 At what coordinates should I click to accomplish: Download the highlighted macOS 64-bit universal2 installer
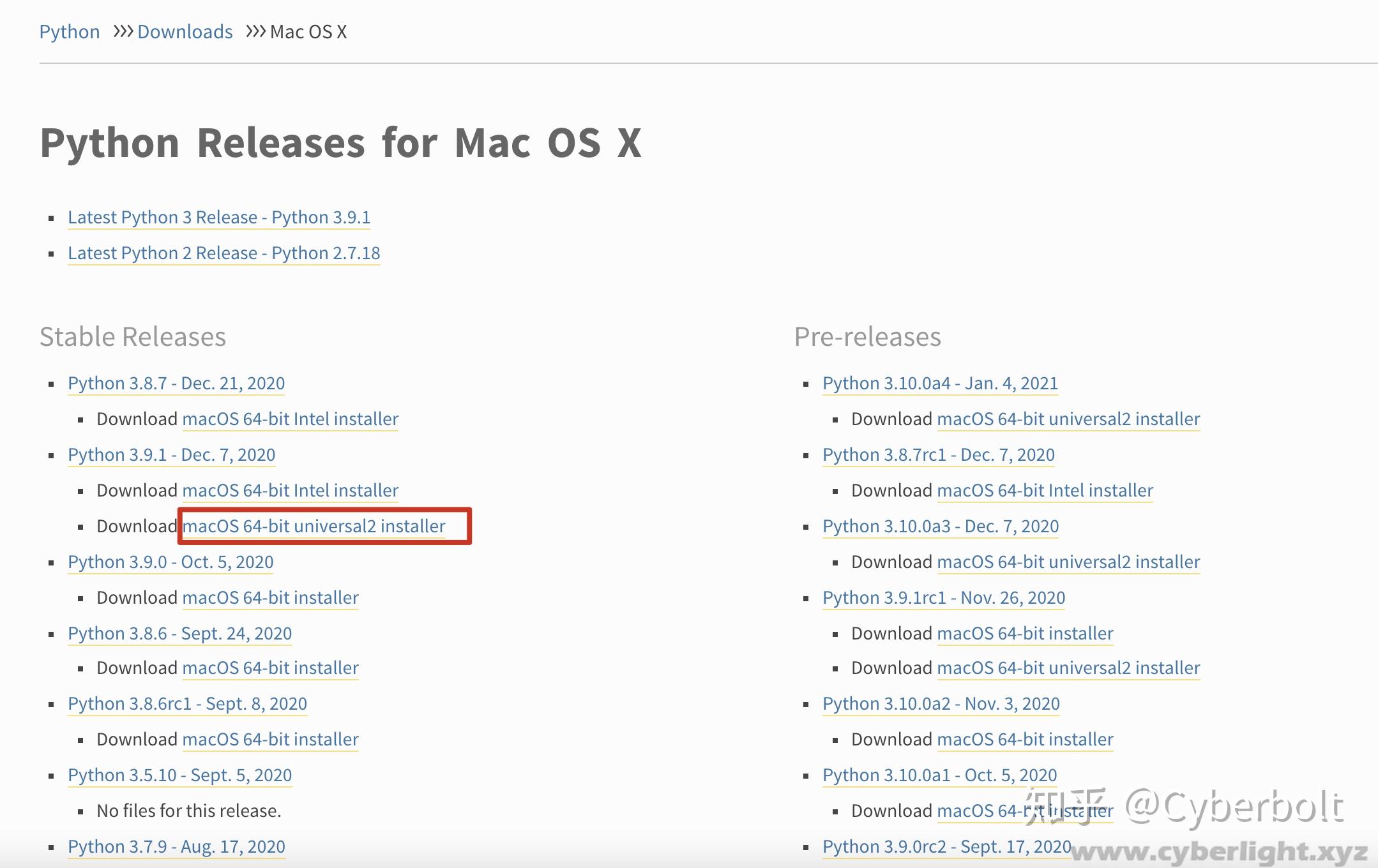[x=314, y=526]
